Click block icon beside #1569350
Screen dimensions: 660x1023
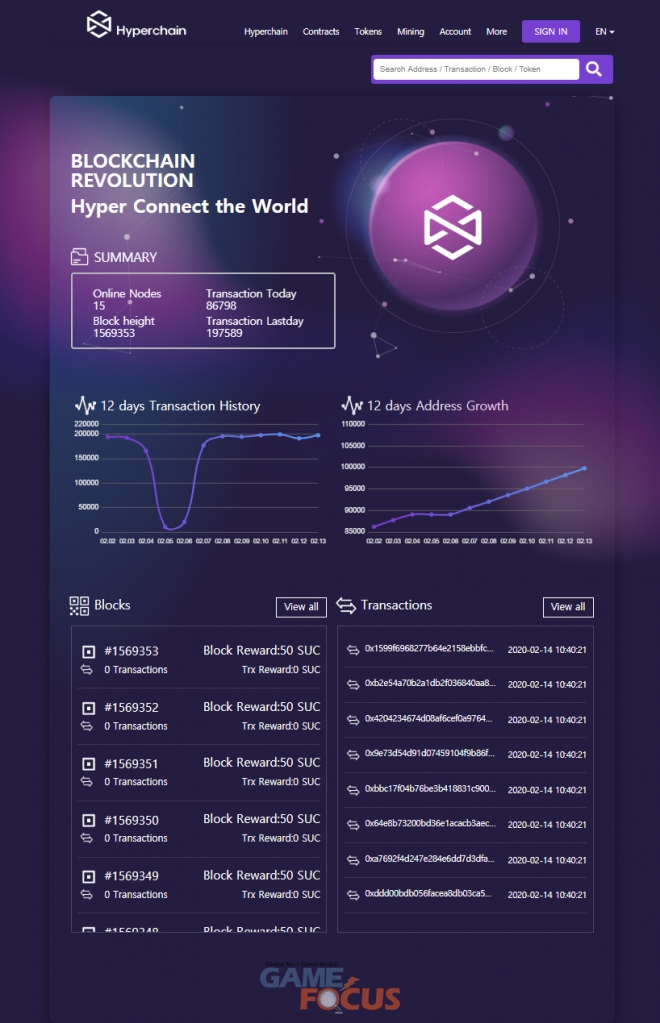(x=89, y=820)
